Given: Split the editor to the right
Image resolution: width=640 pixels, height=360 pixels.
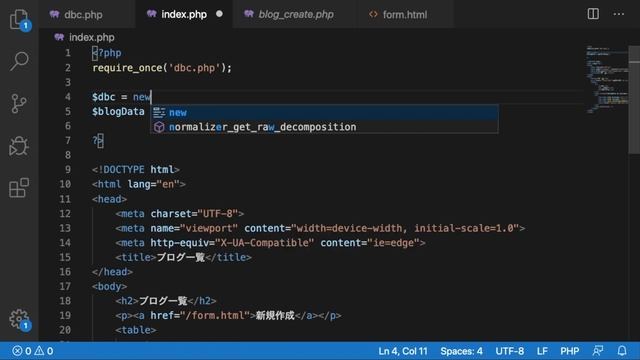Looking at the screenshot, I should (593, 14).
